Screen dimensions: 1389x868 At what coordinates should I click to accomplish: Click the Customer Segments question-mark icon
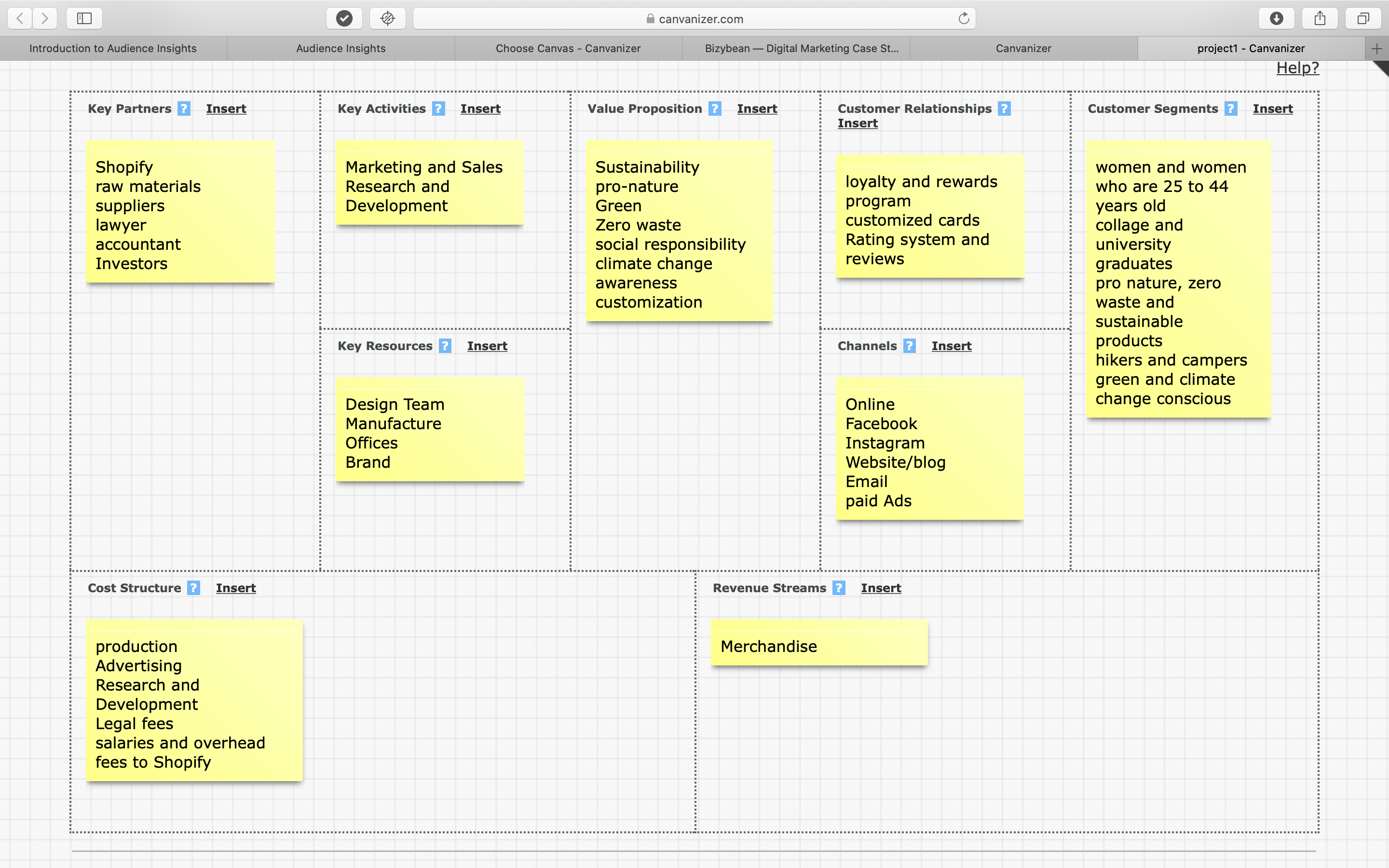pyautogui.click(x=1231, y=108)
